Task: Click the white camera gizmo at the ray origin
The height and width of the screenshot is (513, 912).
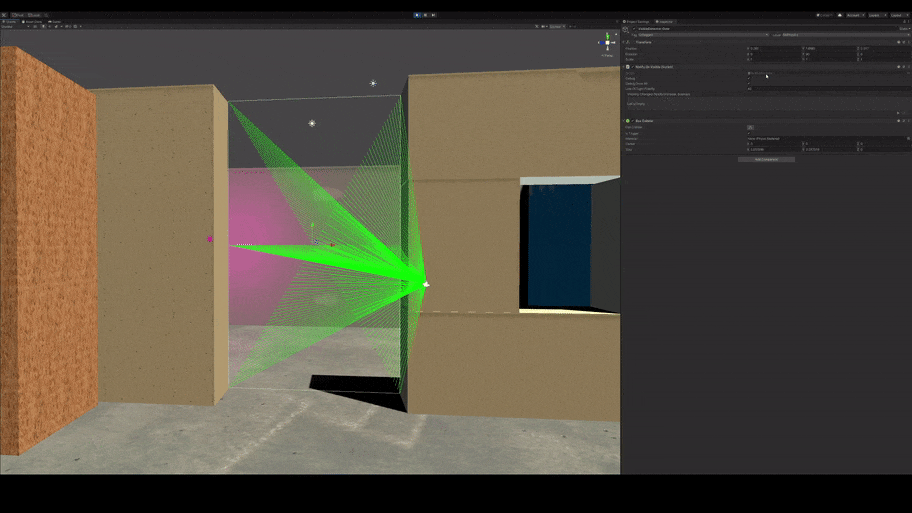Action: click(426, 284)
